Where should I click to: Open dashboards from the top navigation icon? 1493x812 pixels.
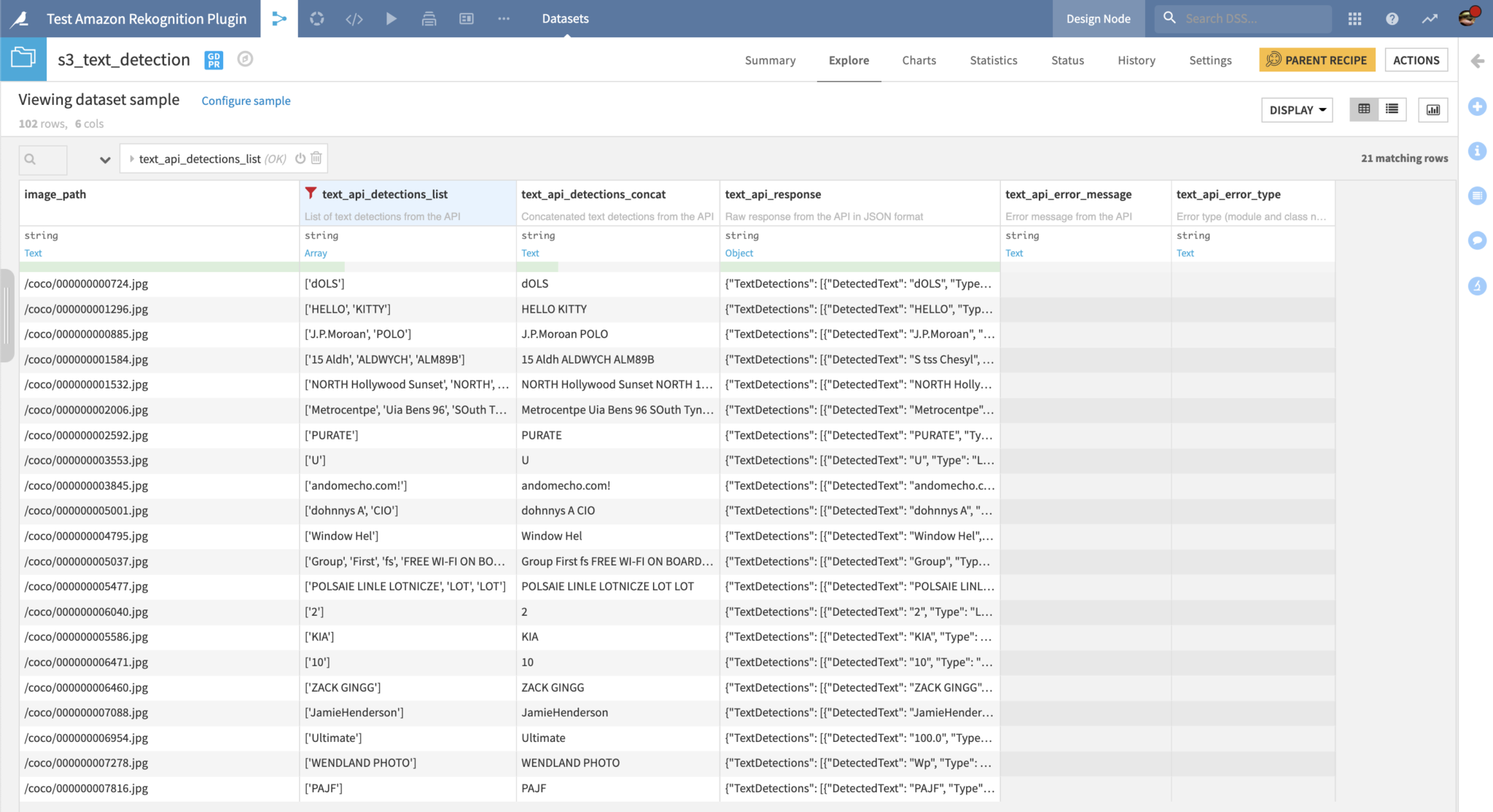coord(467,18)
